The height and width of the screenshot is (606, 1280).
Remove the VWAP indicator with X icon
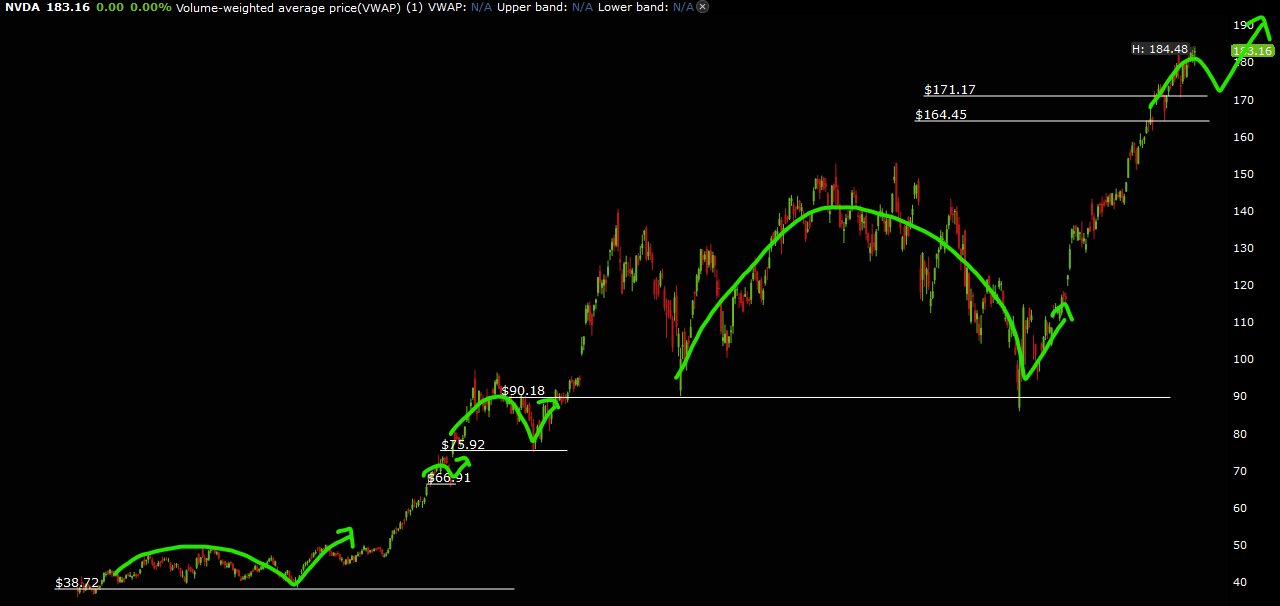[x=702, y=7]
